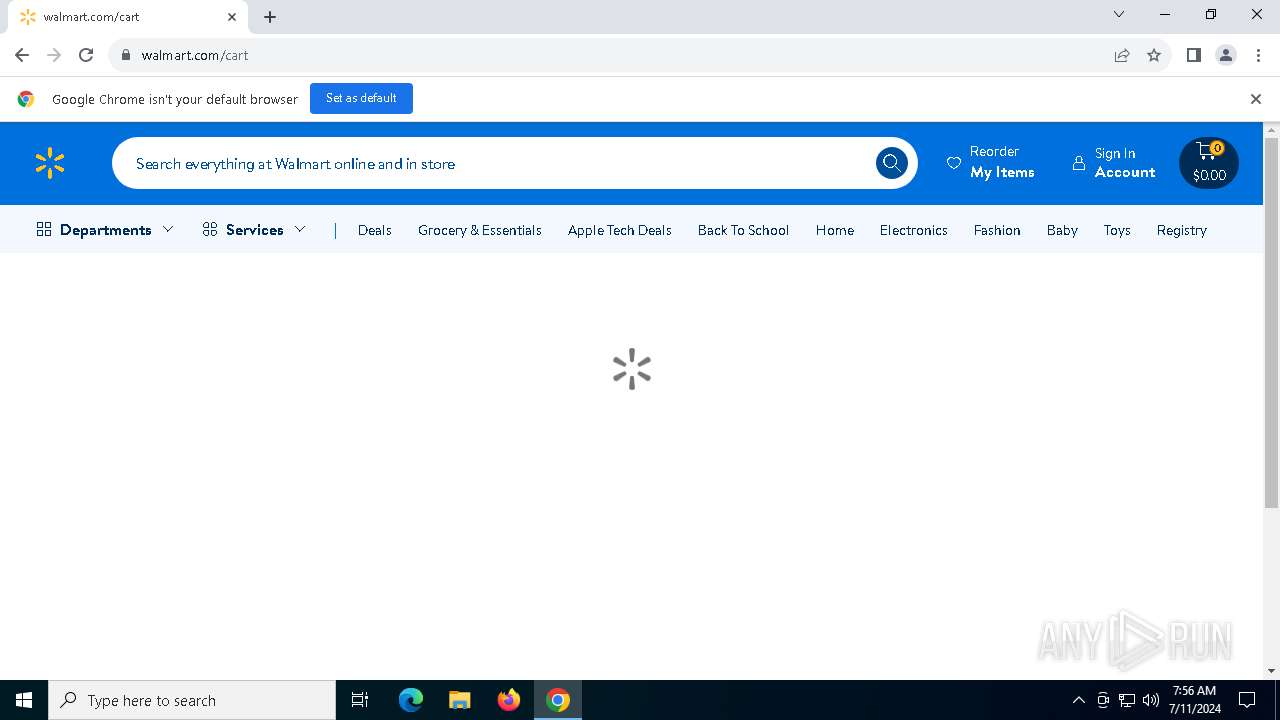The height and width of the screenshot is (720, 1280).
Task: Bookmark this page with the star icon
Action: tap(1154, 55)
